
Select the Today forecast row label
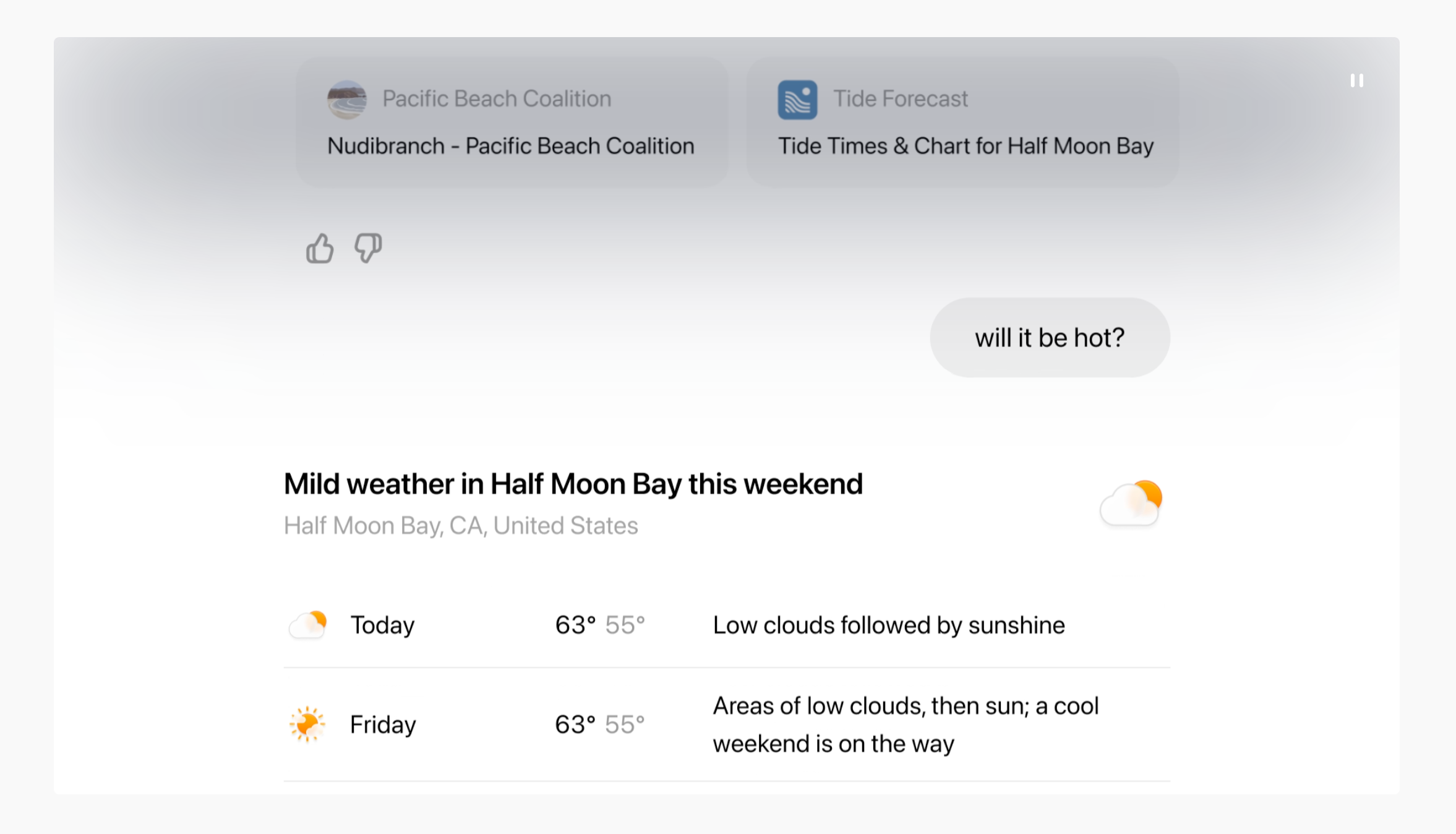tap(382, 625)
